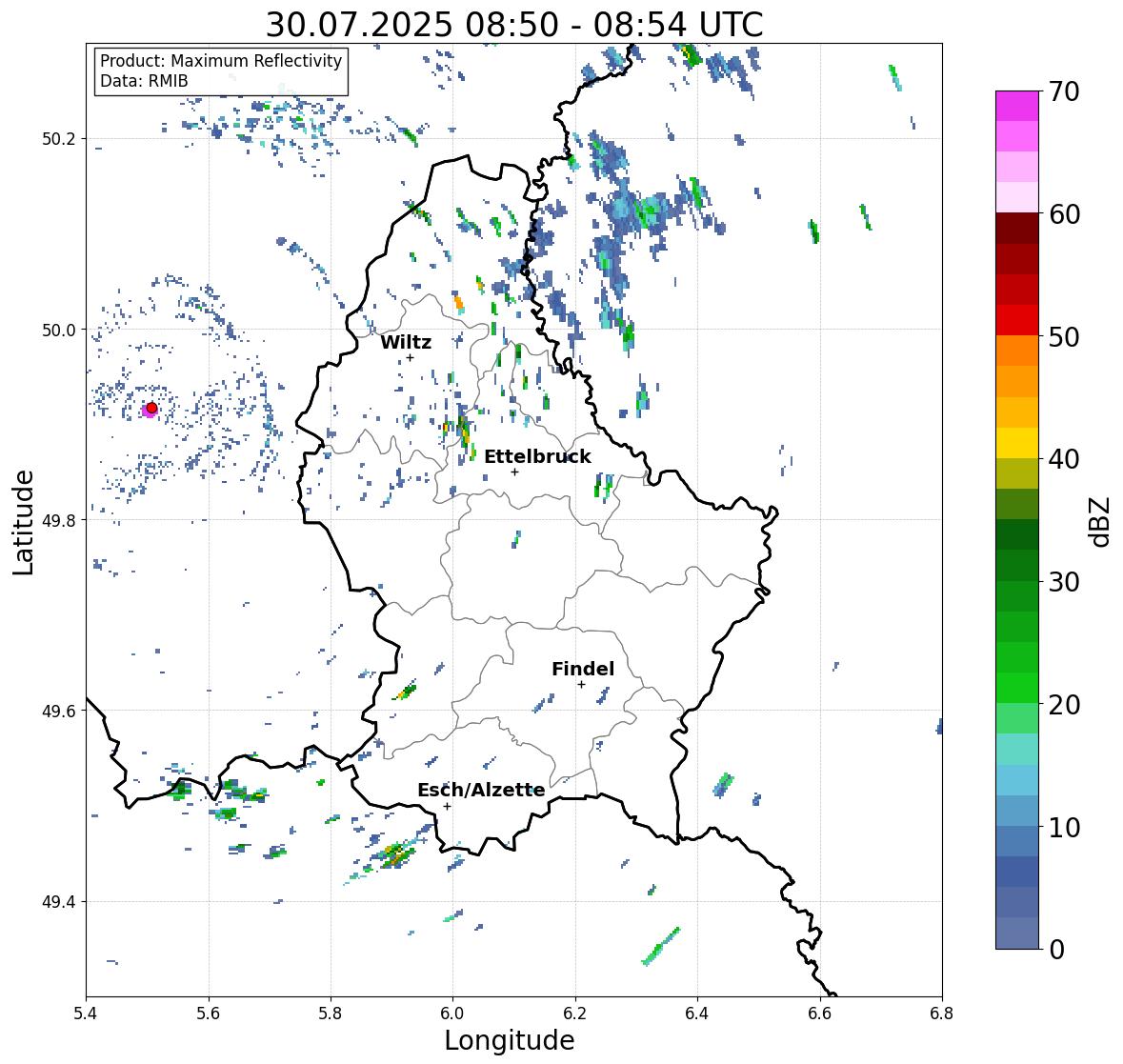Screen dimensions: 1123x1064
Task: Click the latitude tick label 49.4
Action: tap(59, 902)
